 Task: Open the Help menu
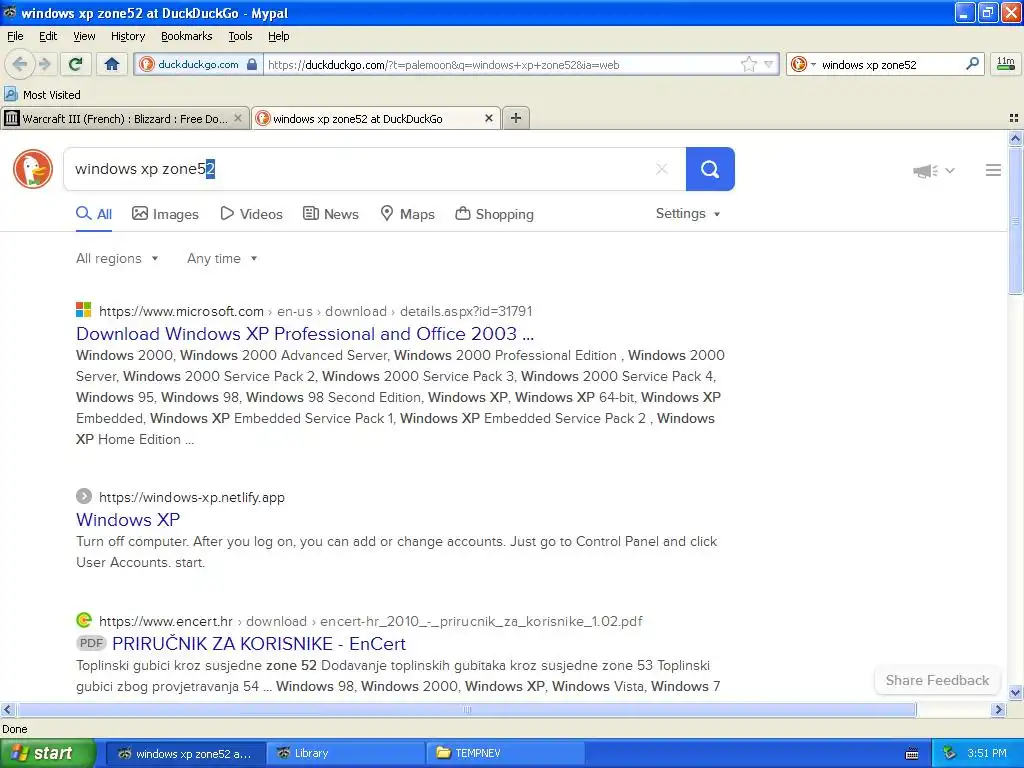coord(279,36)
